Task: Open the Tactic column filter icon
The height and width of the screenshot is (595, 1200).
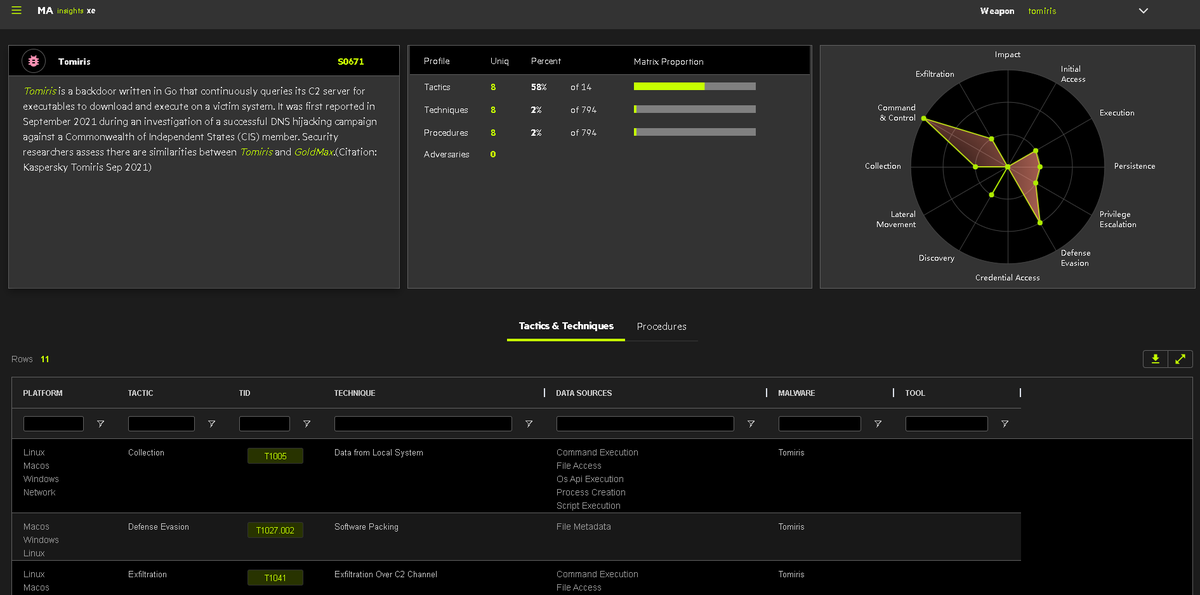Action: (211, 424)
